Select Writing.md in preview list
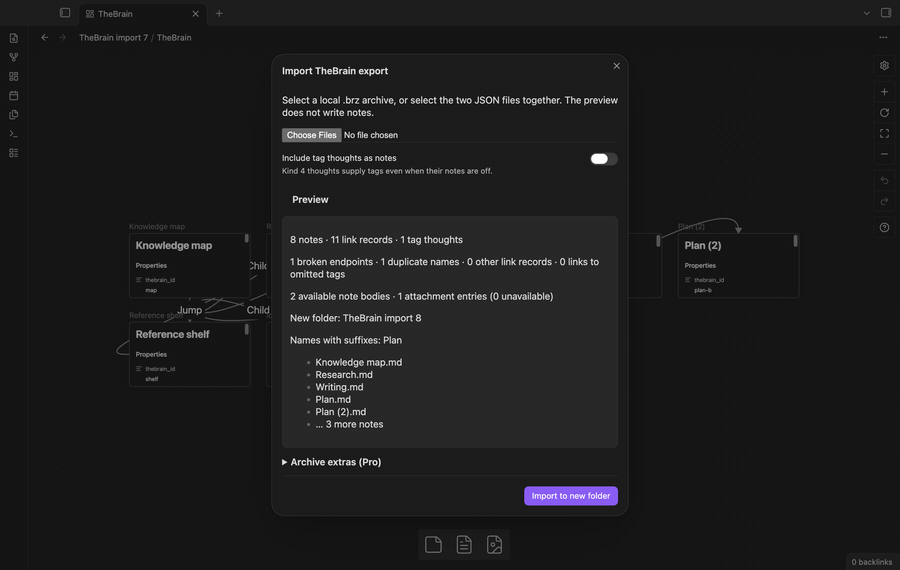The height and width of the screenshot is (570, 900). (x=339, y=387)
